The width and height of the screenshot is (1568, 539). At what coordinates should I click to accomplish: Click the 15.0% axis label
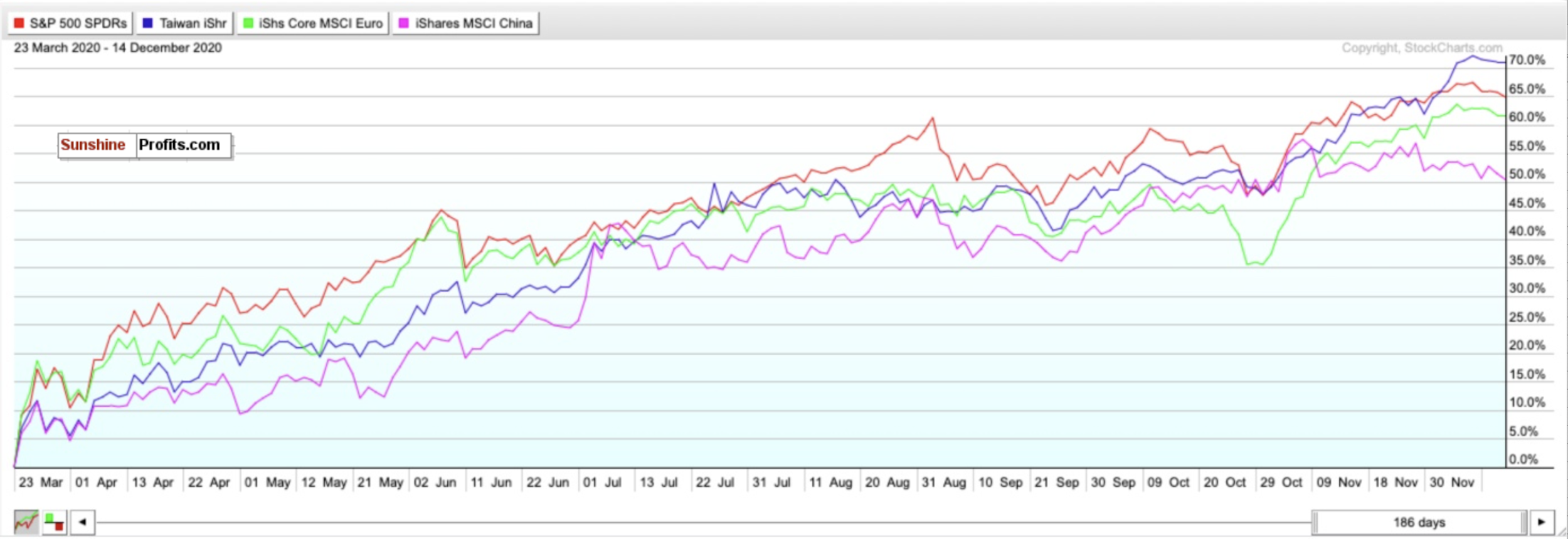coord(1527,374)
